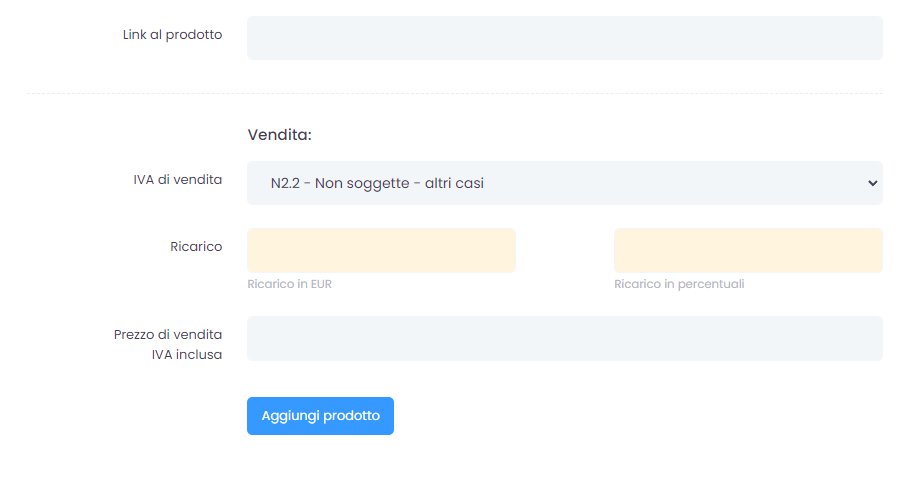Viewport: 911px width, 481px height.
Task: Click the "IVA inclusa" label line
Action: pos(180,354)
